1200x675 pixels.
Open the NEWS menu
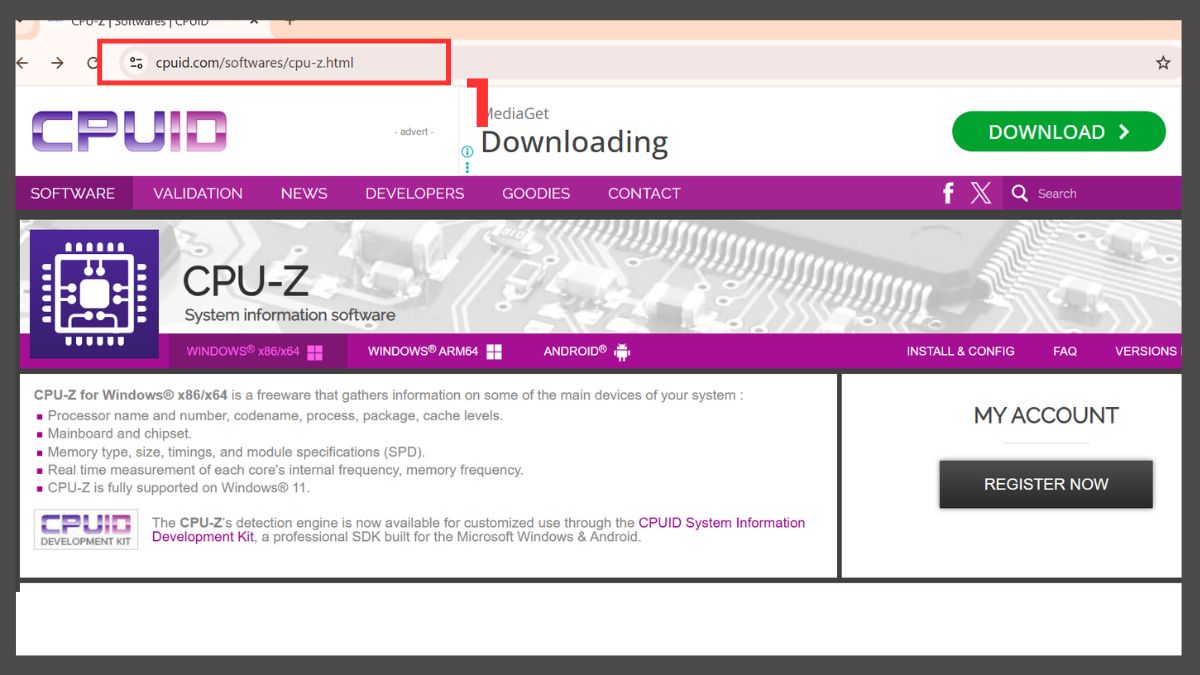[x=304, y=194]
